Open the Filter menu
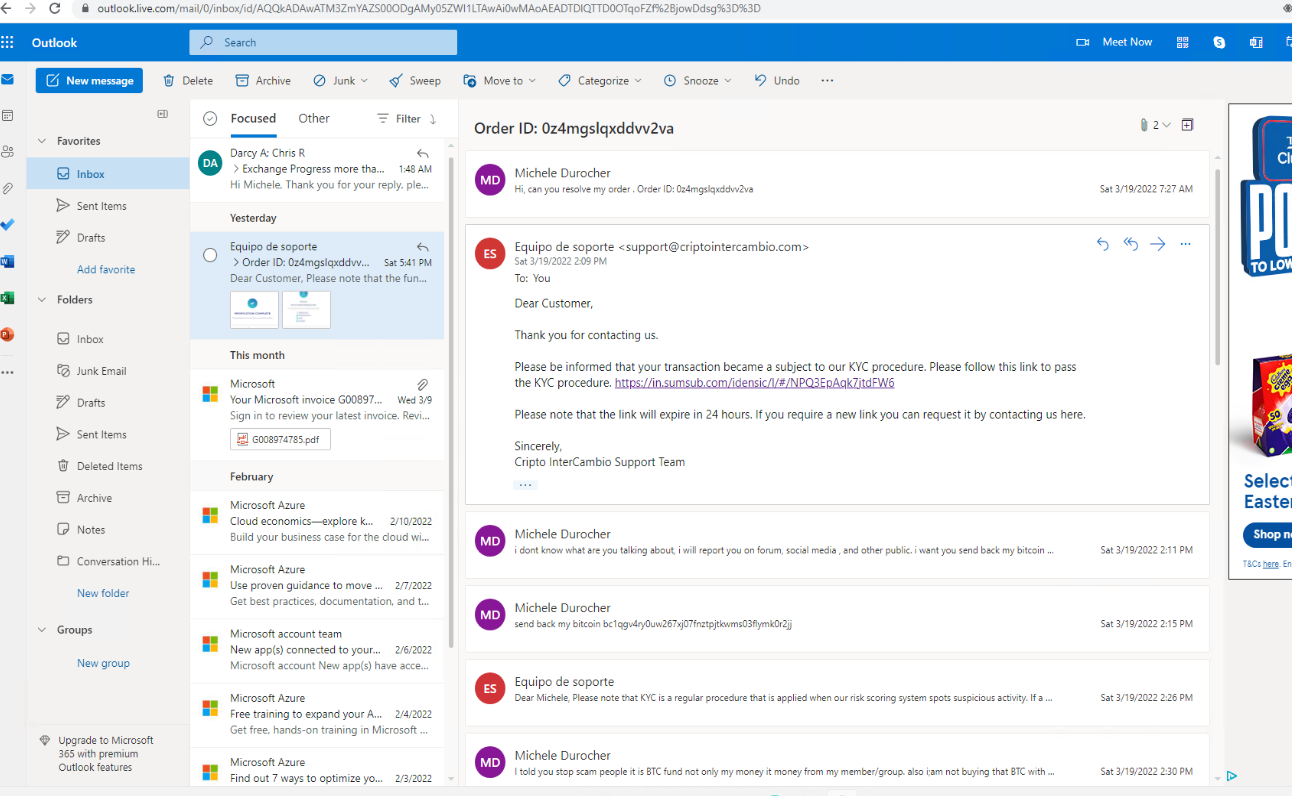Image resolution: width=1292 pixels, height=796 pixels. 399,119
